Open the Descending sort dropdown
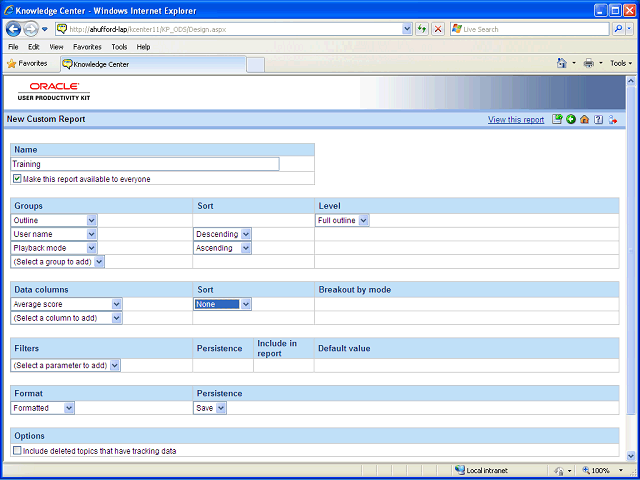The height and width of the screenshot is (480, 640). 222,234
